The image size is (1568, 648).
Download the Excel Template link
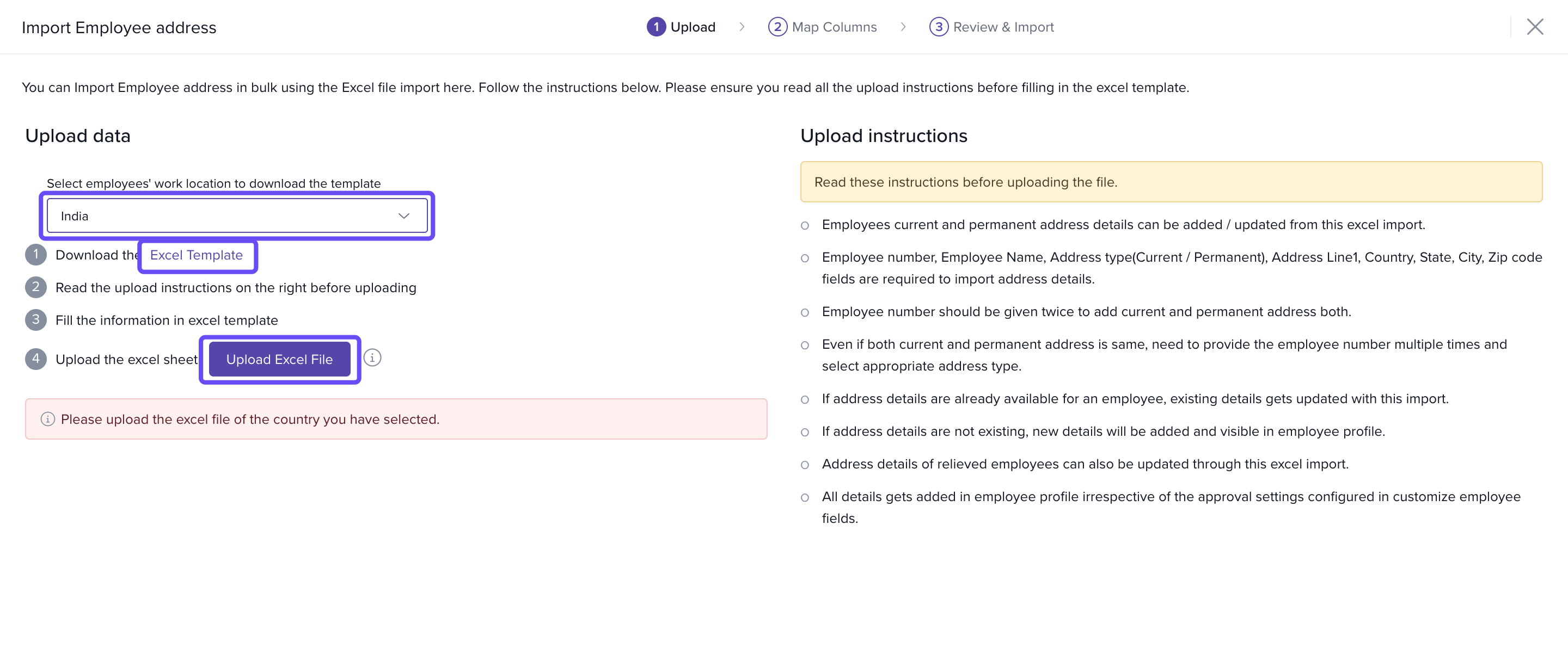click(x=196, y=255)
